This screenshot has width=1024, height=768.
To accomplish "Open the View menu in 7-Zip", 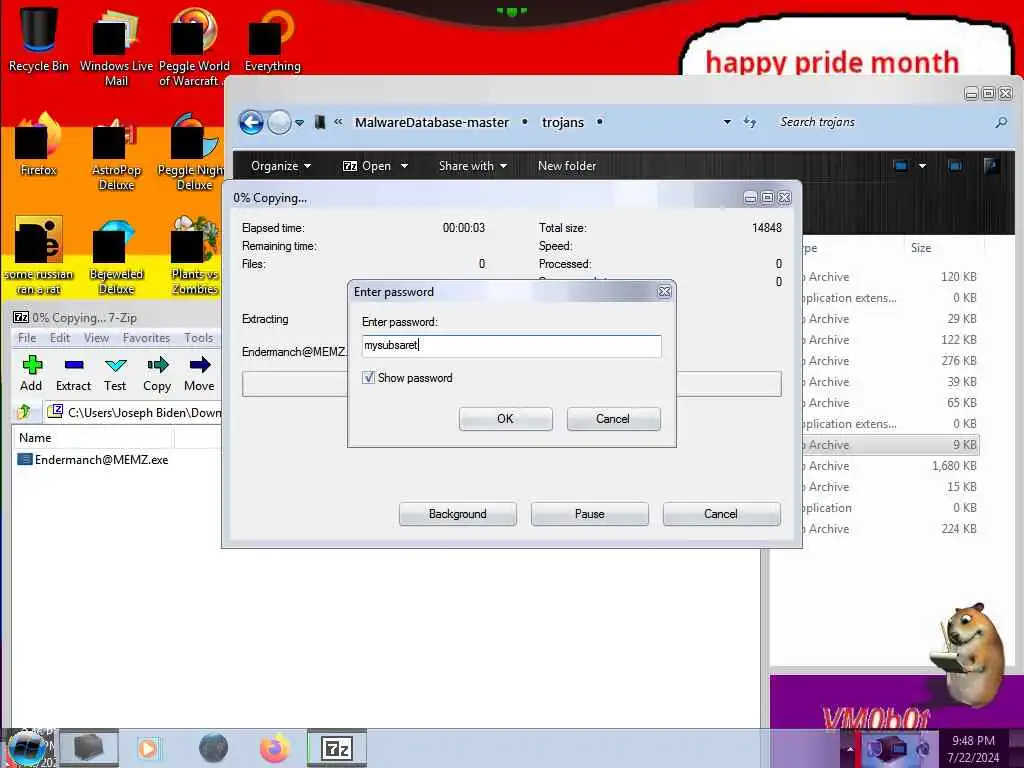I will pos(96,338).
